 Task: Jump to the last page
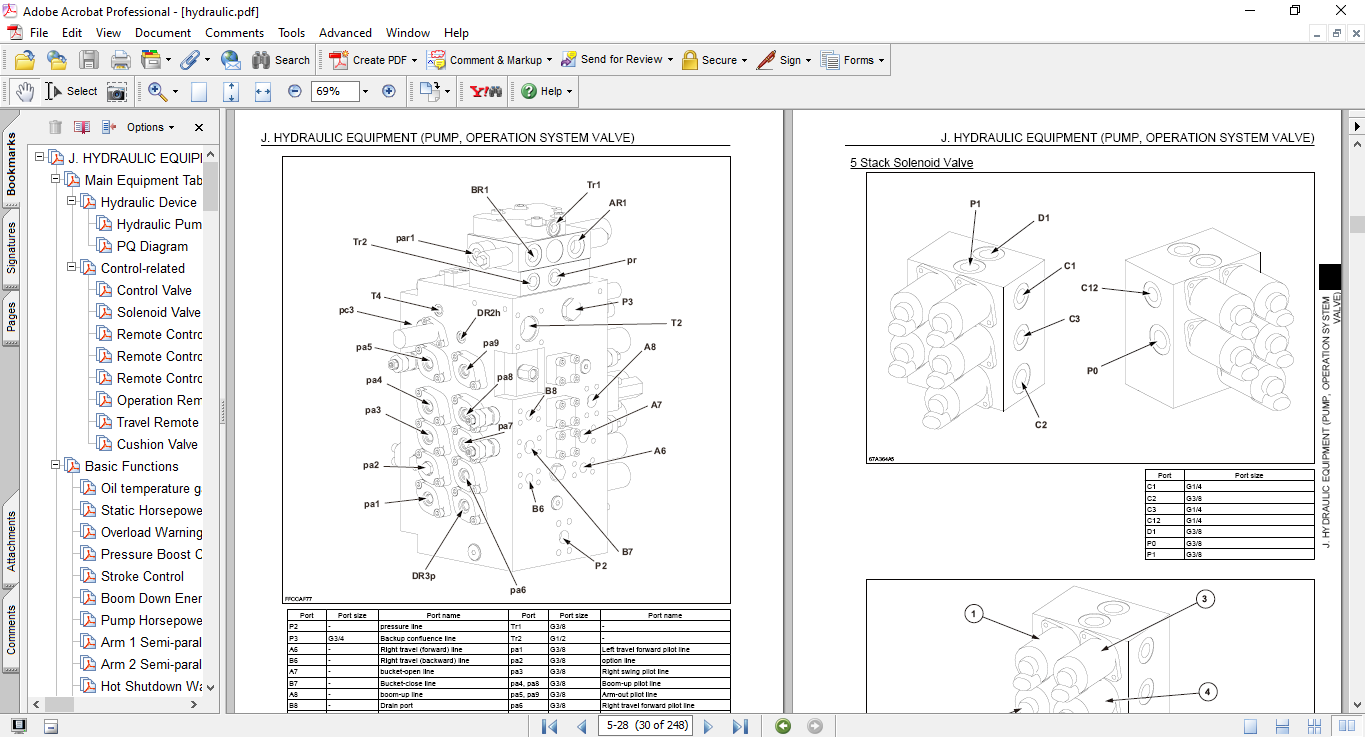[x=740, y=726]
